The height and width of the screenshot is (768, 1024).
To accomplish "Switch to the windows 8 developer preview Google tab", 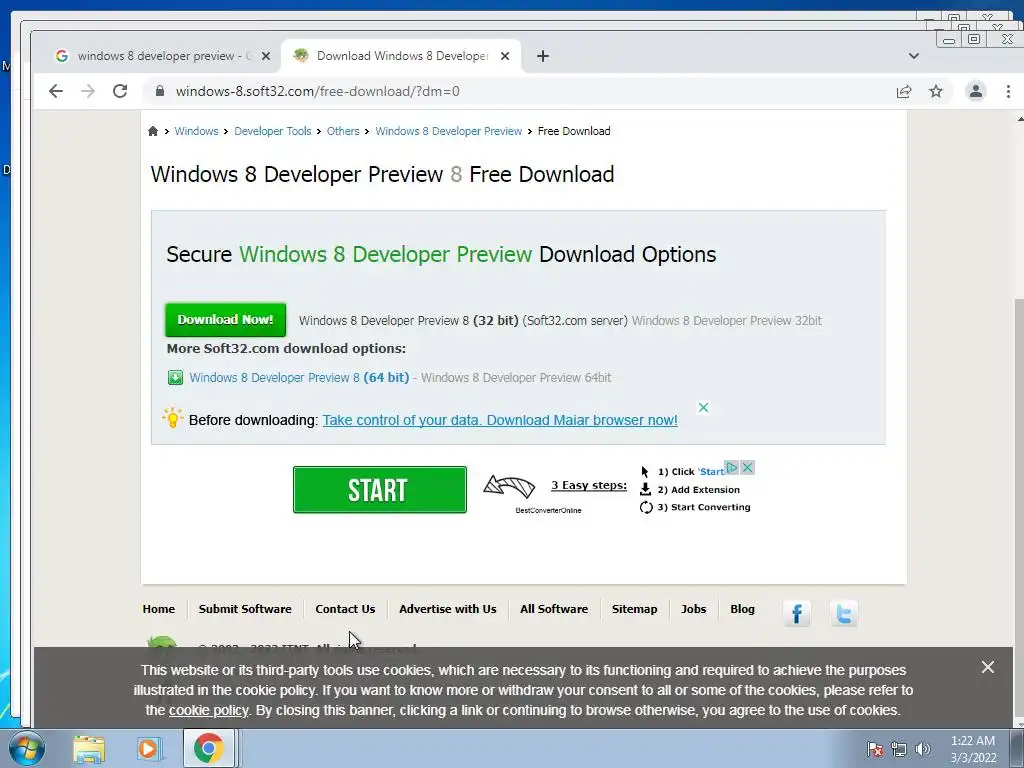I will point(157,56).
